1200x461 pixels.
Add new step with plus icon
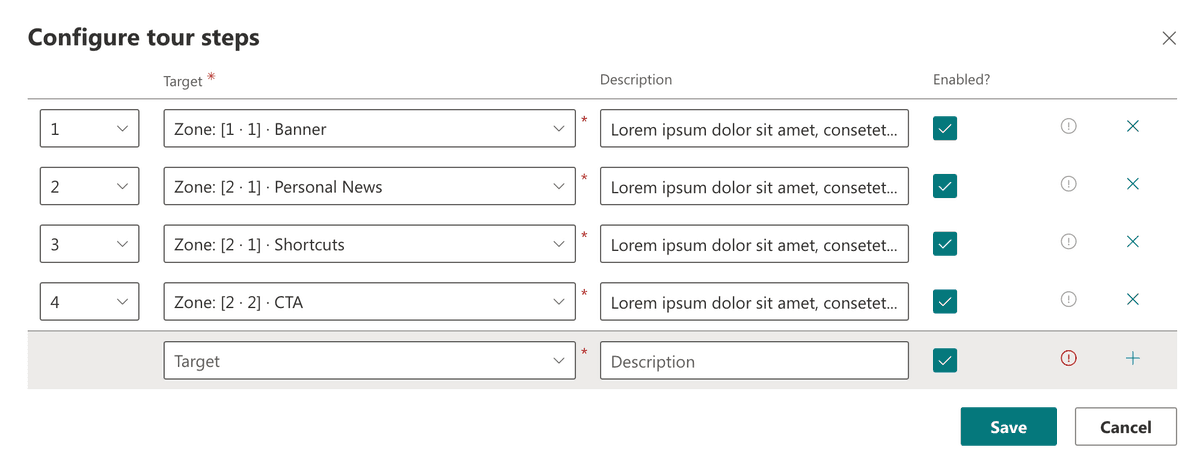[1133, 358]
